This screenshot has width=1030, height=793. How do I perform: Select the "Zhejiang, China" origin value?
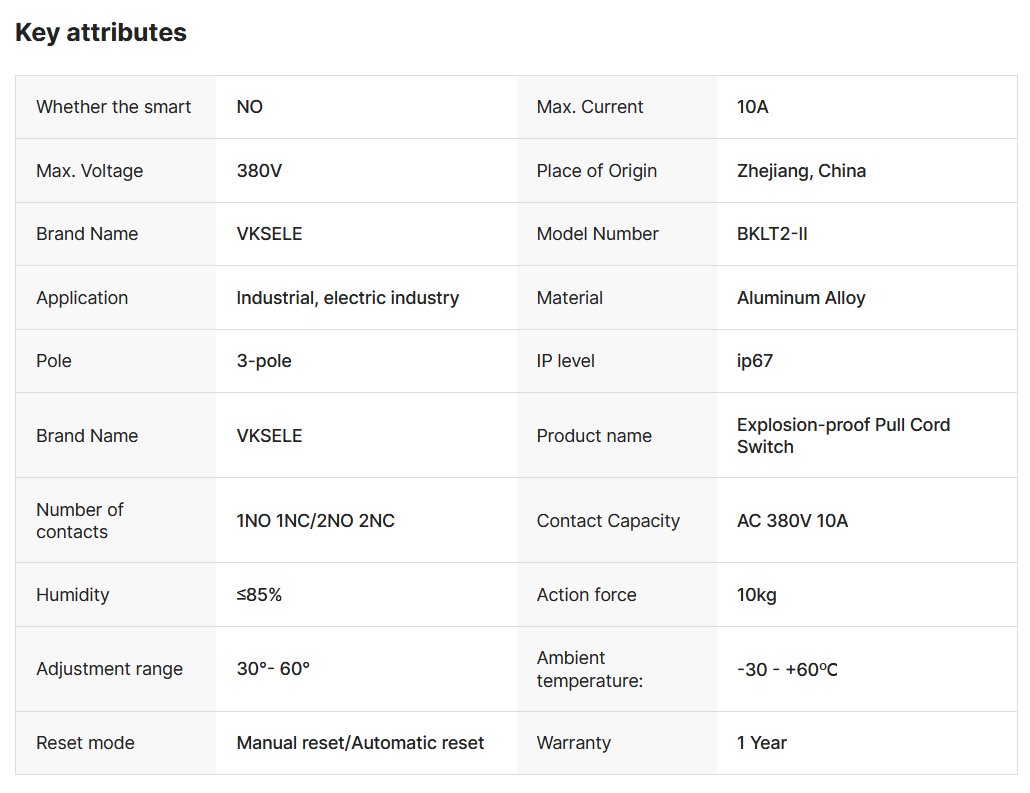pyautogui.click(x=801, y=171)
